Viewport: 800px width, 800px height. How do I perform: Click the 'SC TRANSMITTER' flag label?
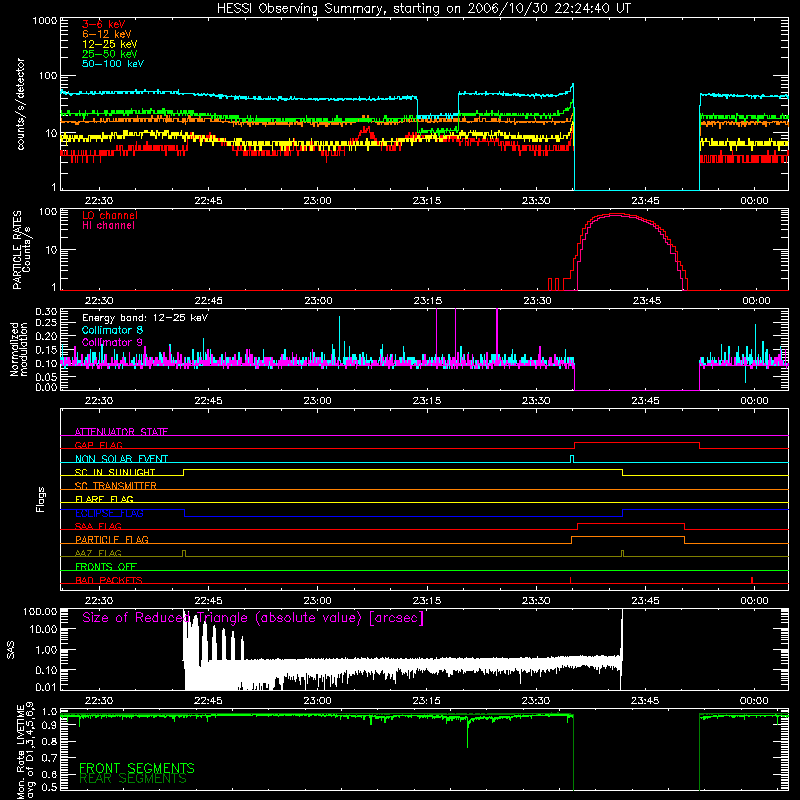click(x=116, y=486)
